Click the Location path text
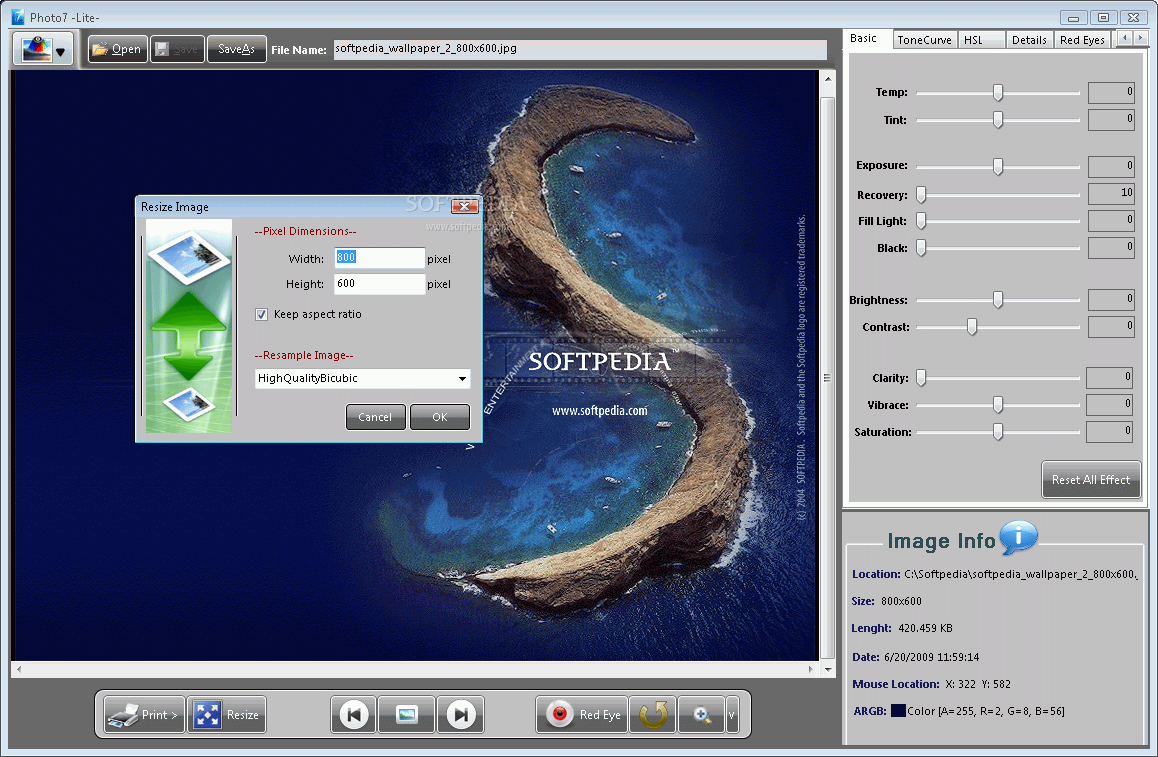Viewport: 1158px width, 757px height. (x=1021, y=574)
